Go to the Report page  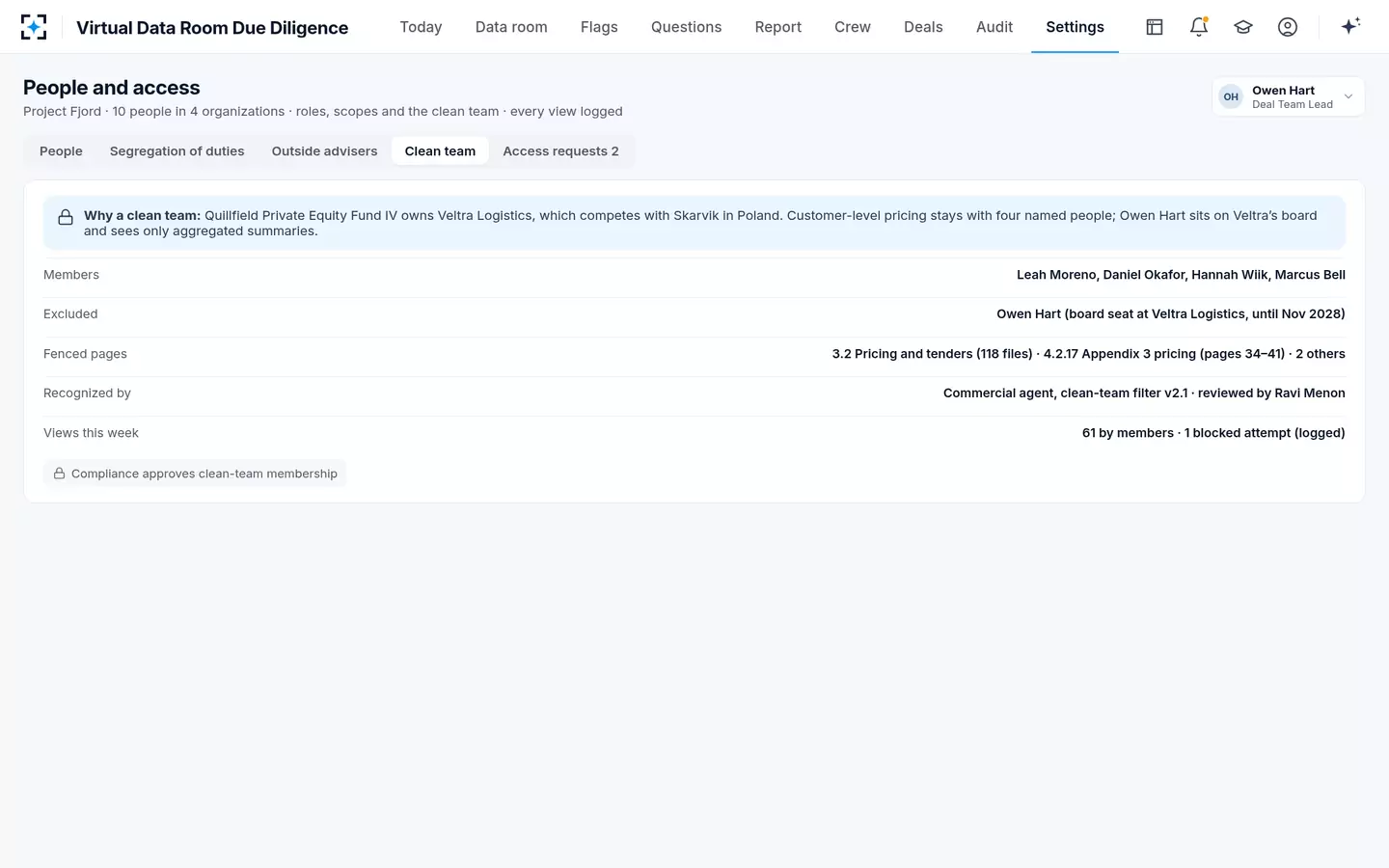(x=778, y=27)
